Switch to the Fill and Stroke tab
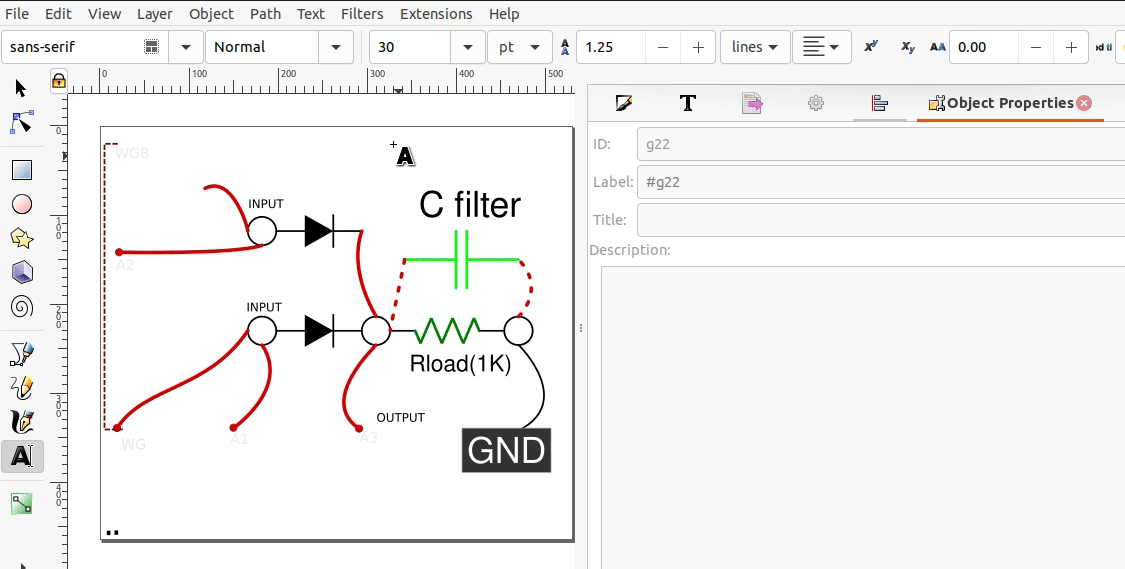1125x569 pixels. tap(624, 103)
